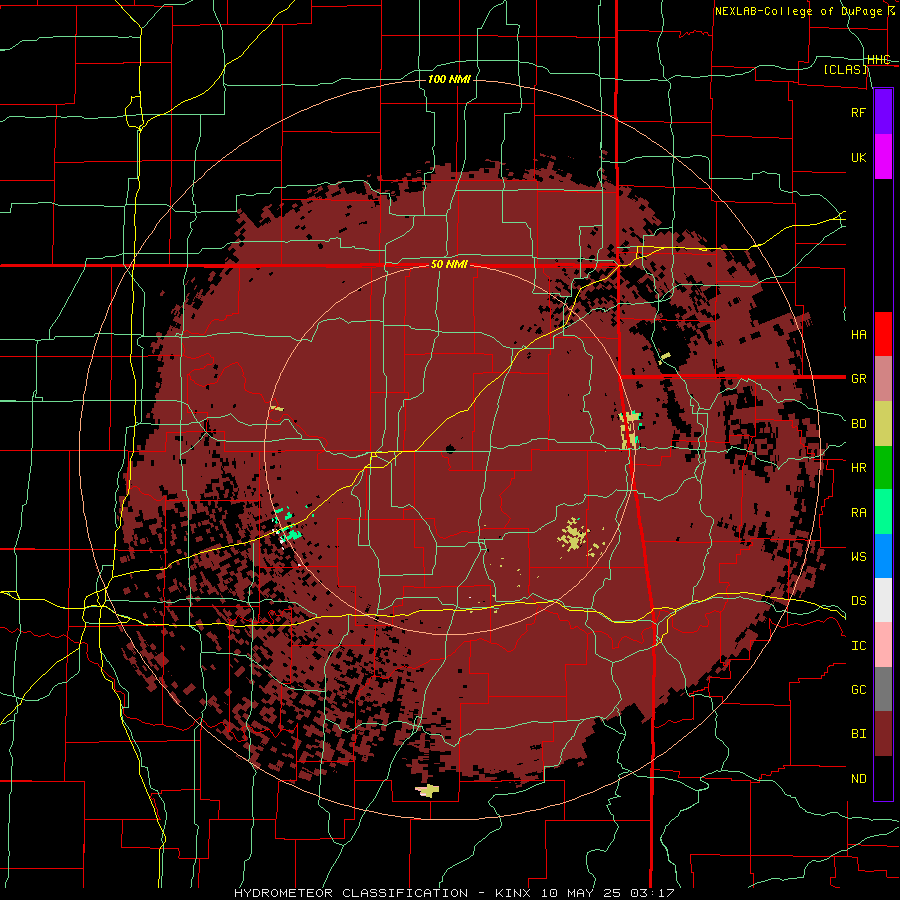Viewport: 900px width, 900px height.
Task: Click the RA legend label
Action: (858, 513)
